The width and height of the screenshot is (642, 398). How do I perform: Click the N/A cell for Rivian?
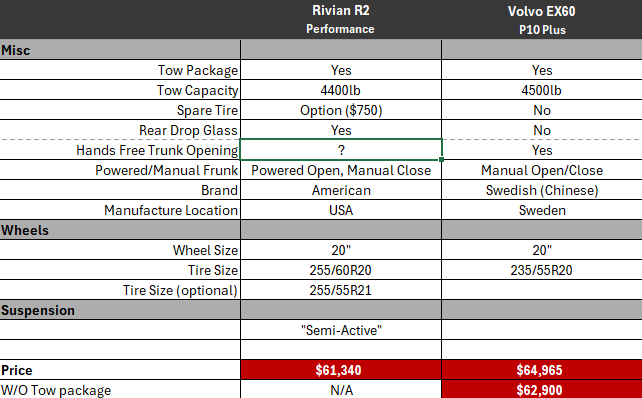(341, 389)
